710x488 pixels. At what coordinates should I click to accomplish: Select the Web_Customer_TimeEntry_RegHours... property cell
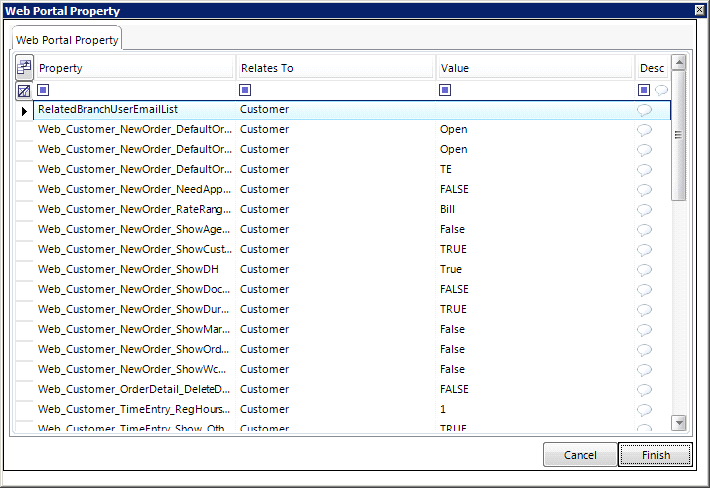click(135, 409)
